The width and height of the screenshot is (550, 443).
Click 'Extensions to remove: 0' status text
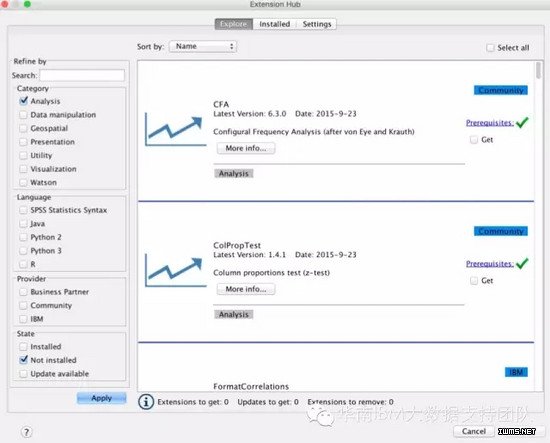pos(350,402)
